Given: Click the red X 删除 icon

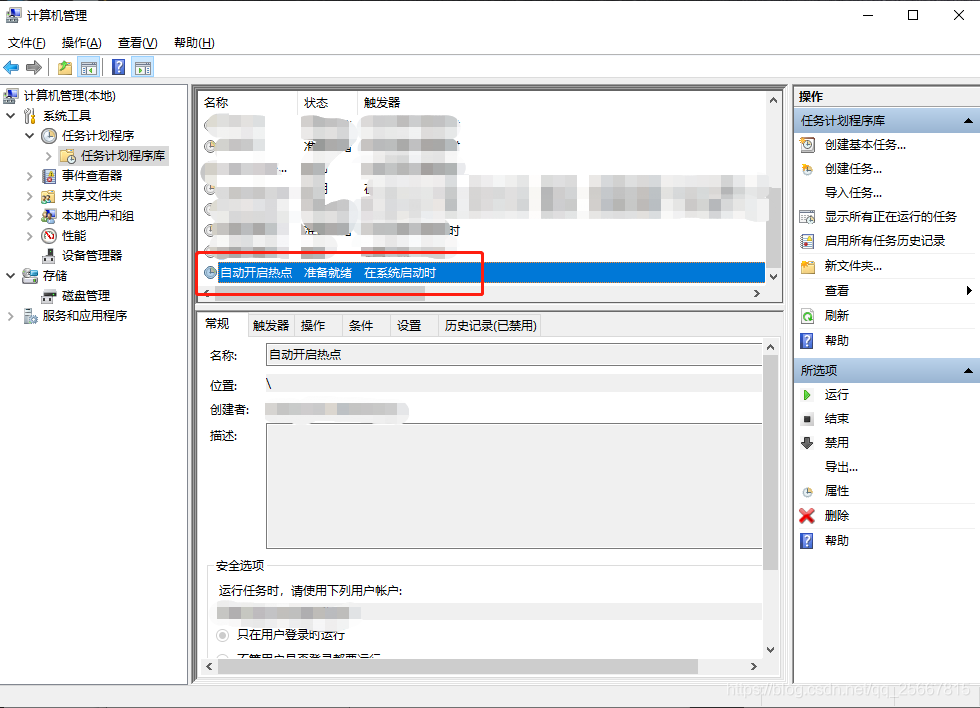Looking at the screenshot, I should point(807,516).
